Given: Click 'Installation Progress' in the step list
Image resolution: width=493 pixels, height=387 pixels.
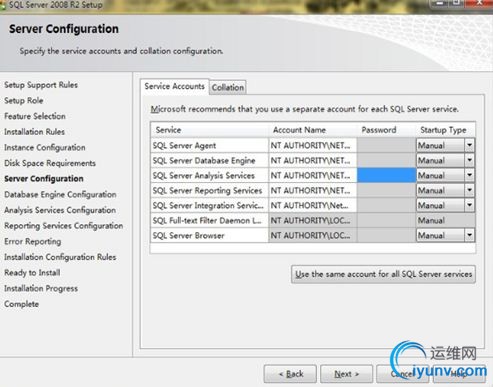Looking at the screenshot, I should click(41, 288).
